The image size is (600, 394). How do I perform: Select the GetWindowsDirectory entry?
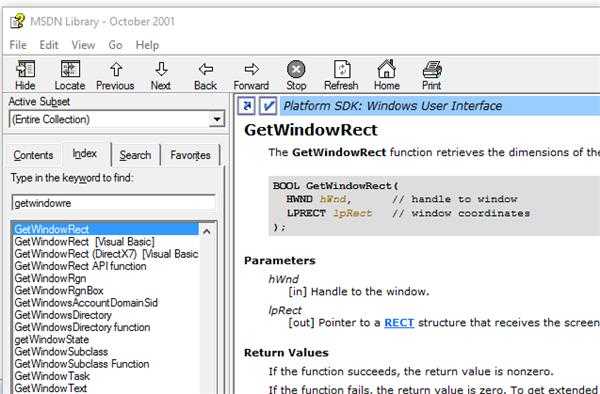pos(63,315)
